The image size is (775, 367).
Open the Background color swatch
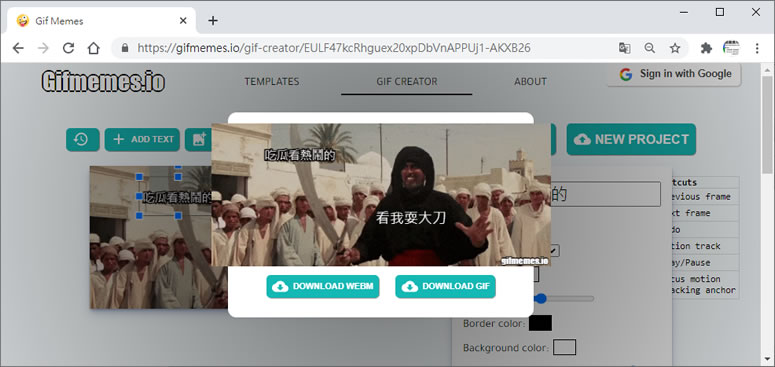pyautogui.click(x=564, y=348)
